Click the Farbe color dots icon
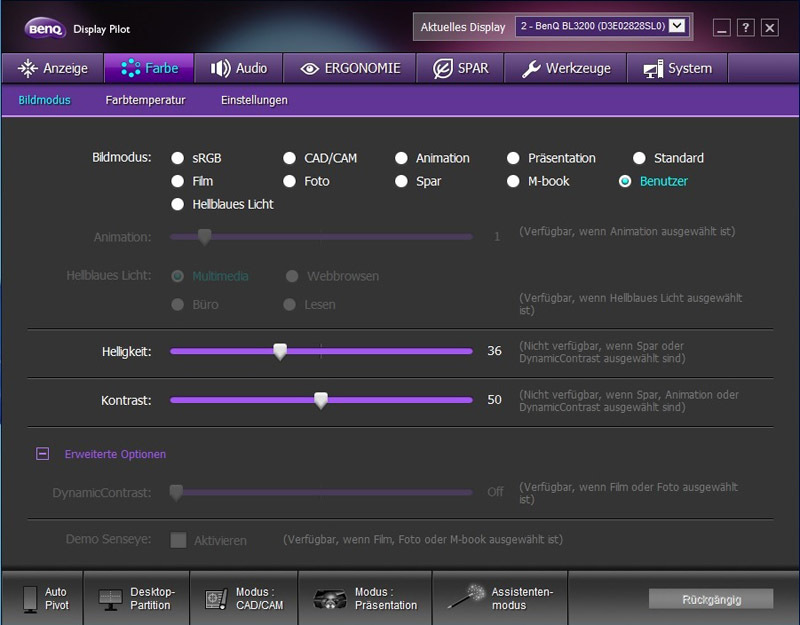Image resolution: width=800 pixels, height=625 pixels. 131,68
